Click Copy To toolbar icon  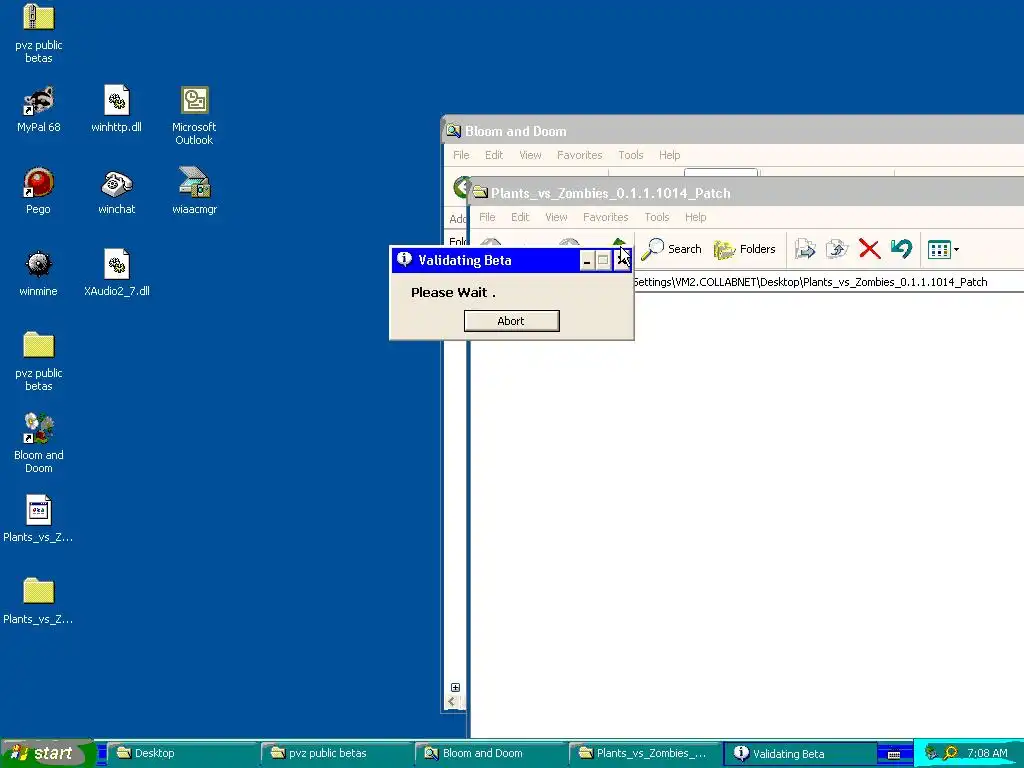(x=837, y=249)
